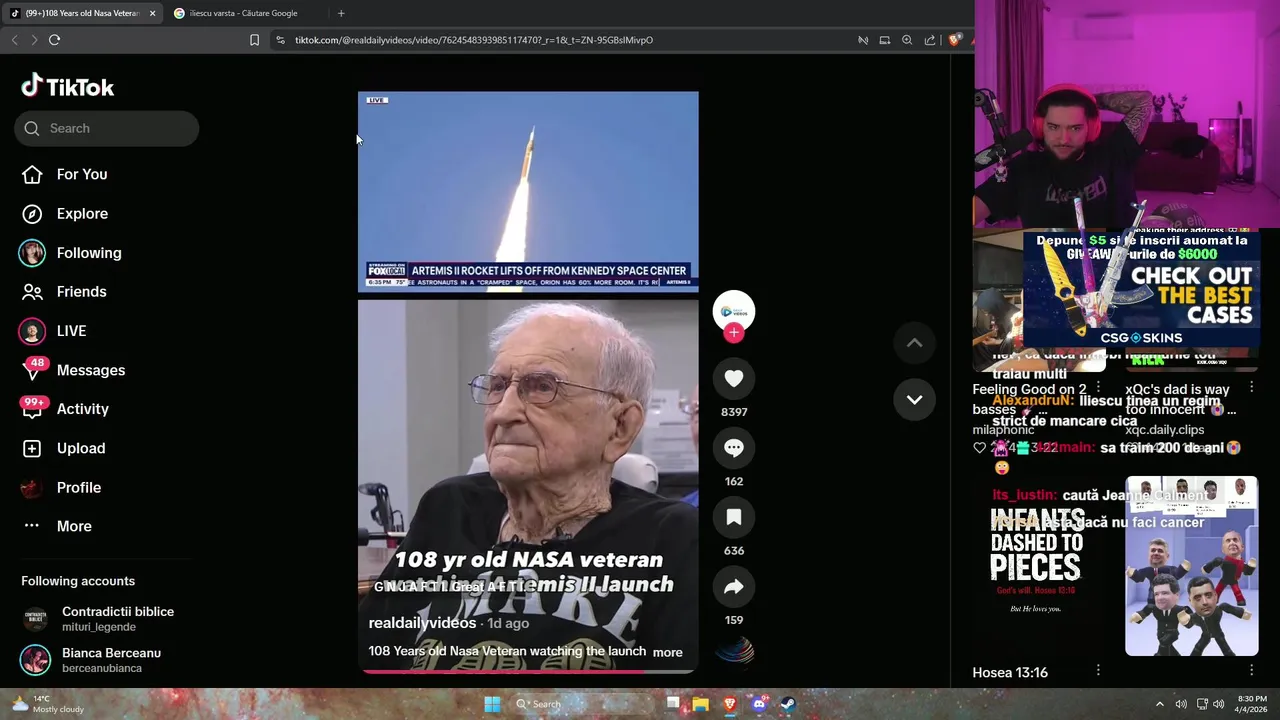Click the spinning sound disc icon
The image size is (1280, 720).
click(x=734, y=651)
